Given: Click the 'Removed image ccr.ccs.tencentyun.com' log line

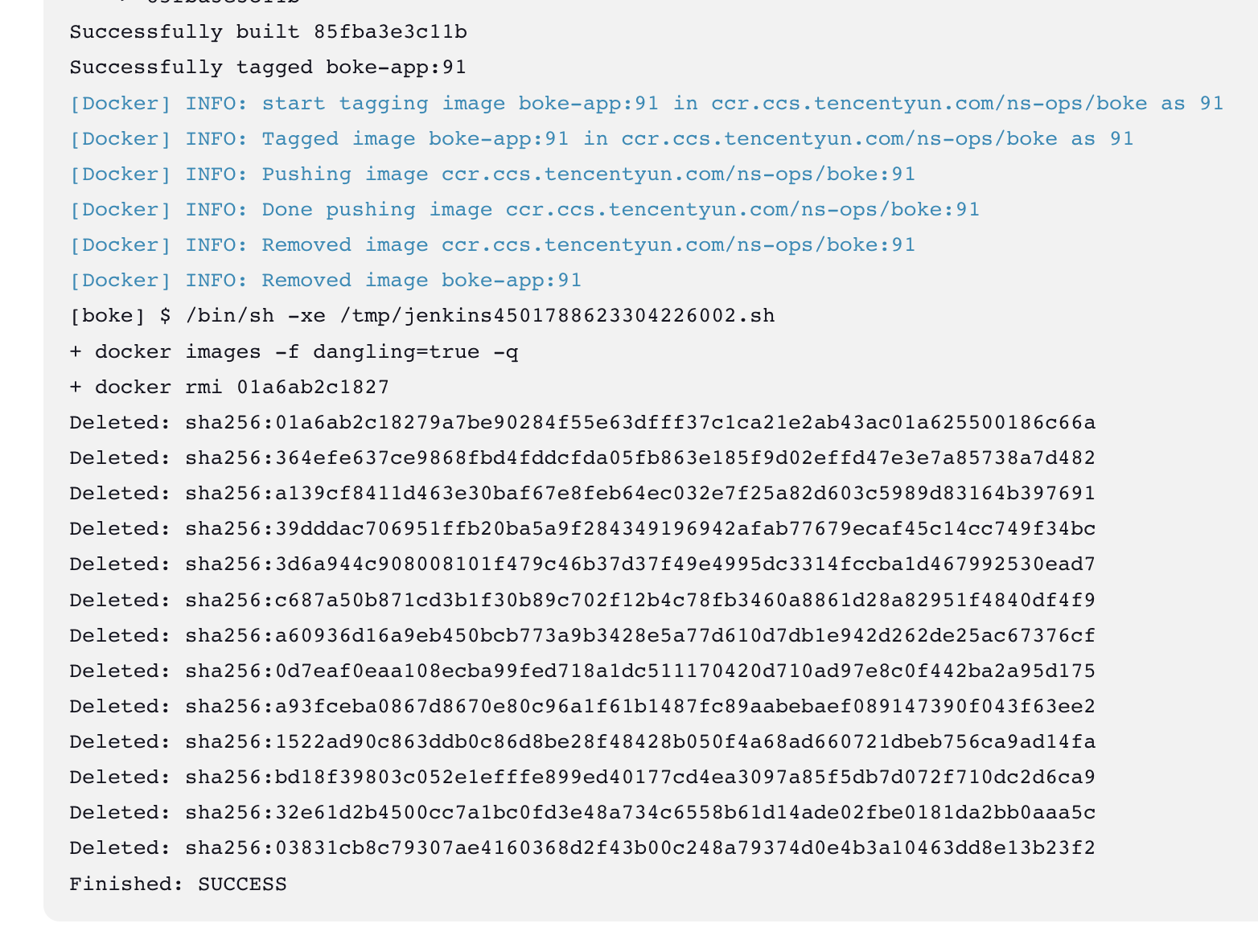Looking at the screenshot, I should (x=492, y=245).
